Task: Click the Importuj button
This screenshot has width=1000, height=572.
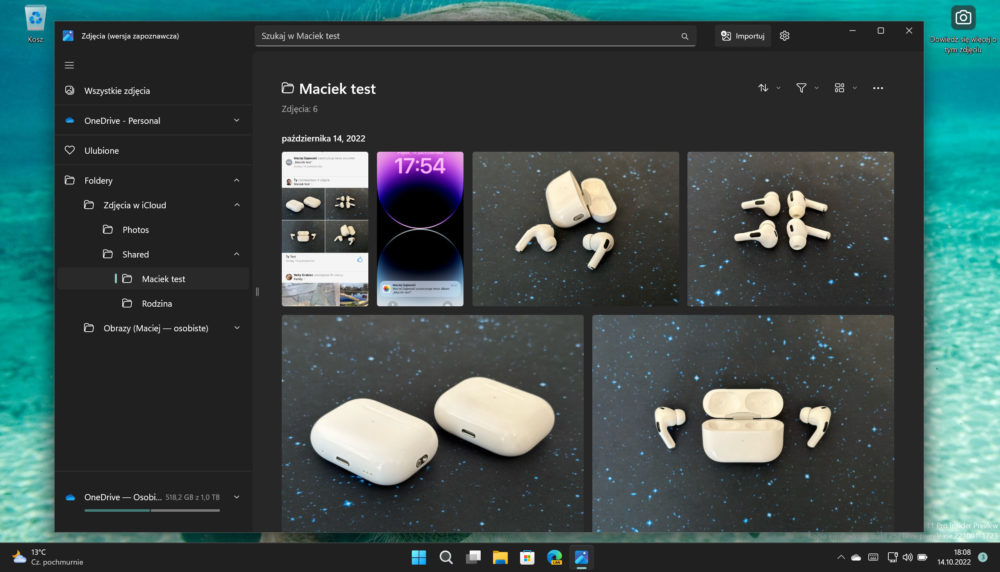Action: pyautogui.click(x=742, y=36)
